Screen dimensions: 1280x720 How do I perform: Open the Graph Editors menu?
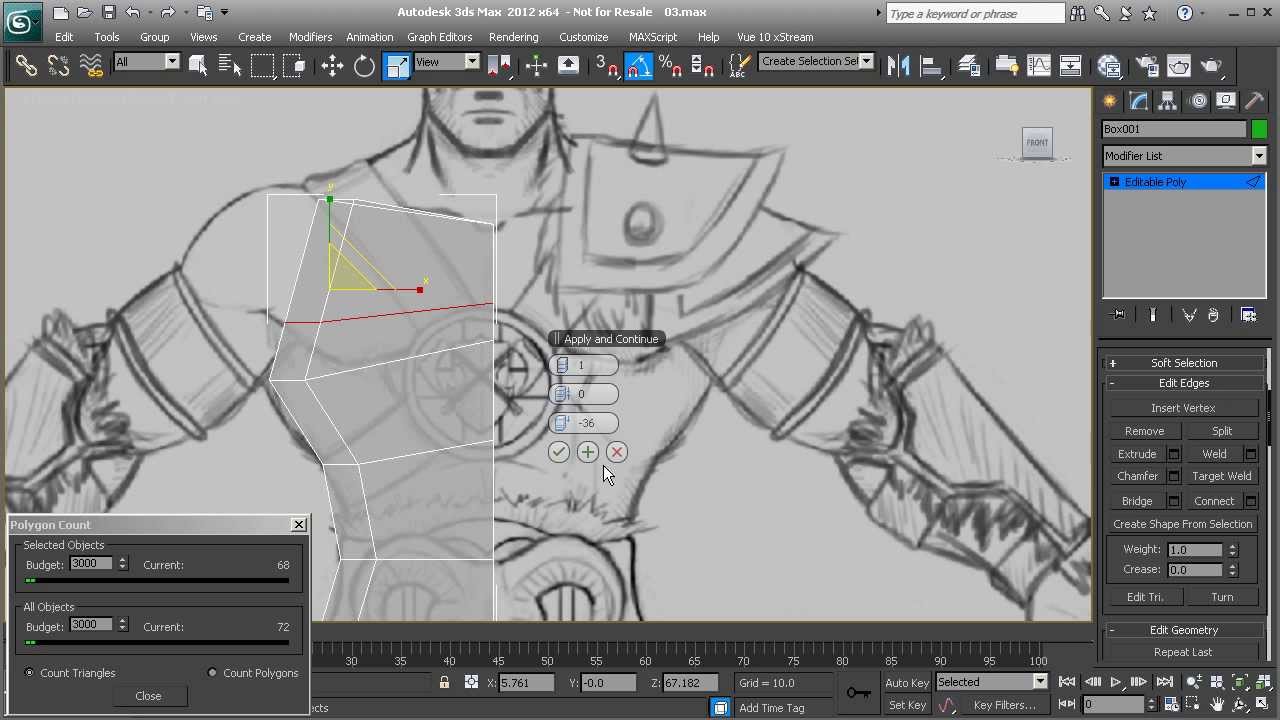(x=439, y=37)
